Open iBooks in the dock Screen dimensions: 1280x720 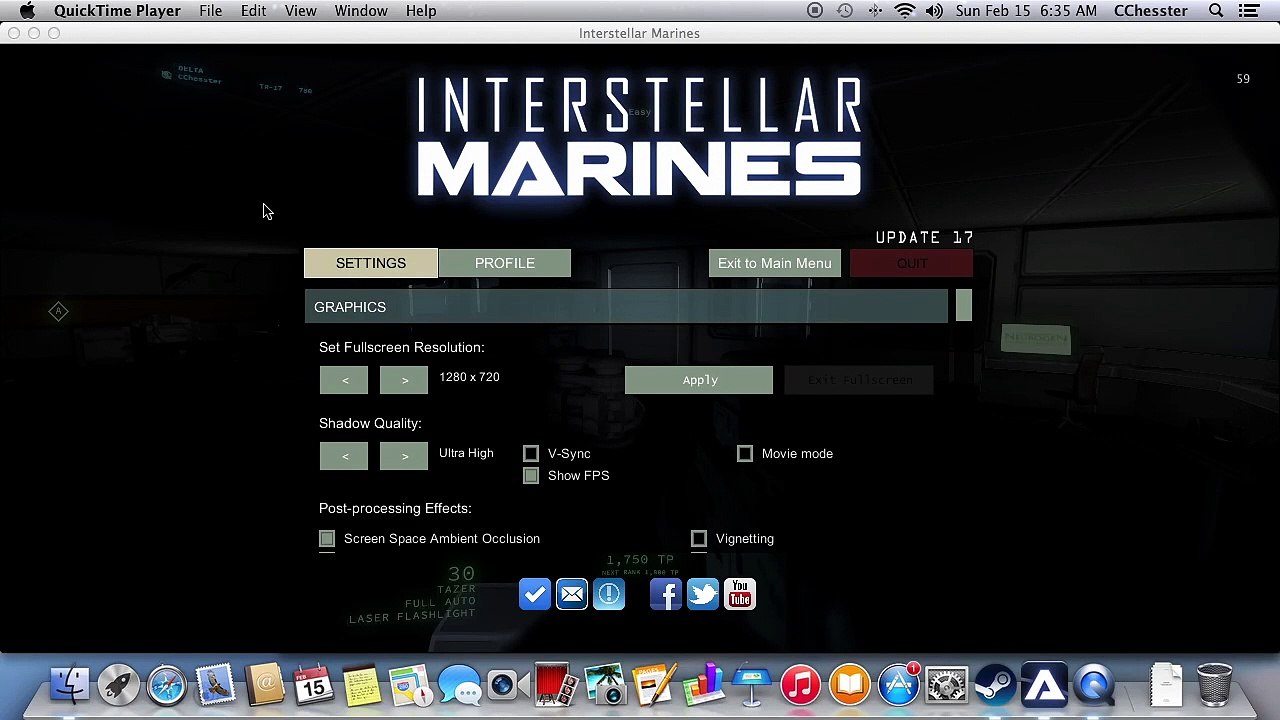(850, 686)
